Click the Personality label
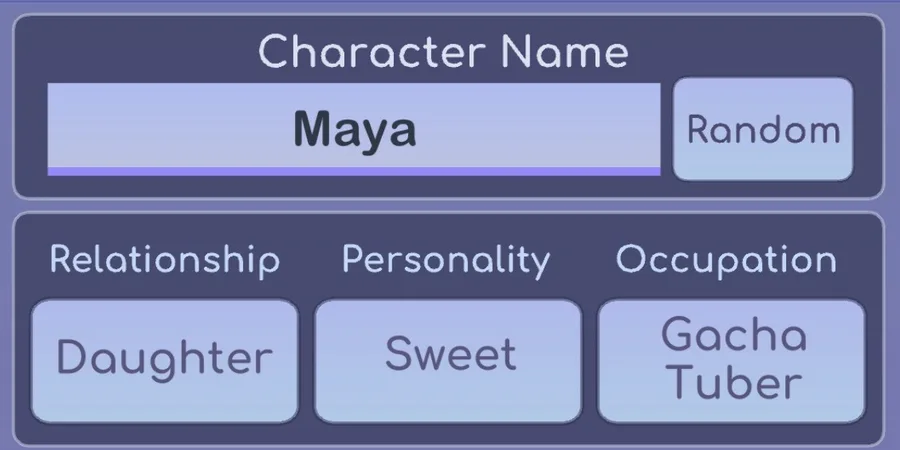 pos(446,261)
